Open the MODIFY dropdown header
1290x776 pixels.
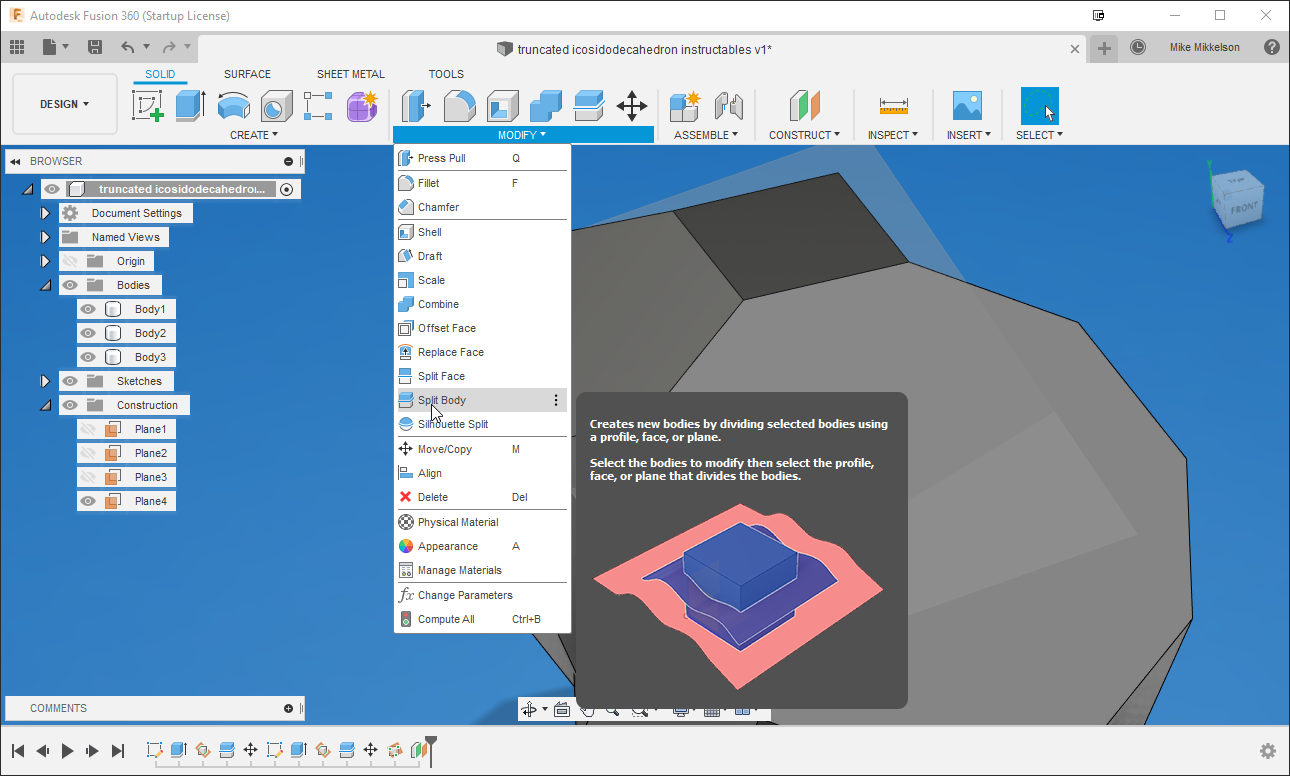pyautogui.click(x=520, y=134)
